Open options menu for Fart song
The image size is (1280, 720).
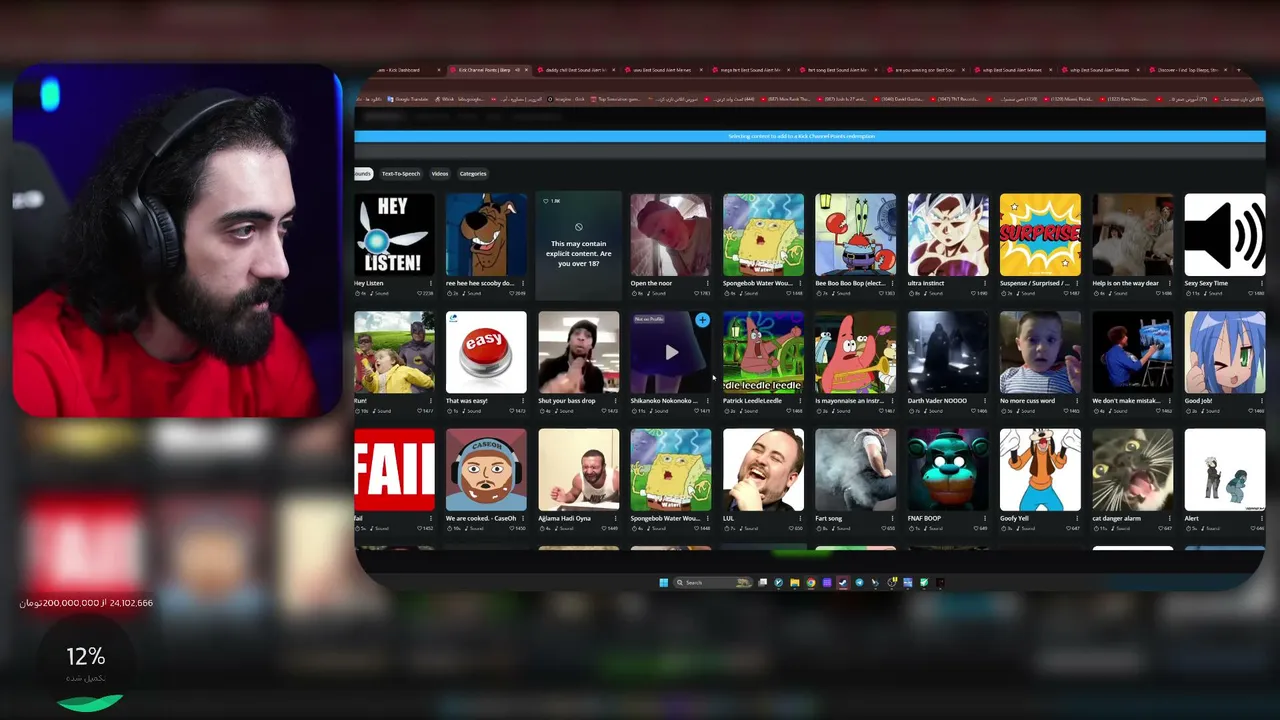893,518
